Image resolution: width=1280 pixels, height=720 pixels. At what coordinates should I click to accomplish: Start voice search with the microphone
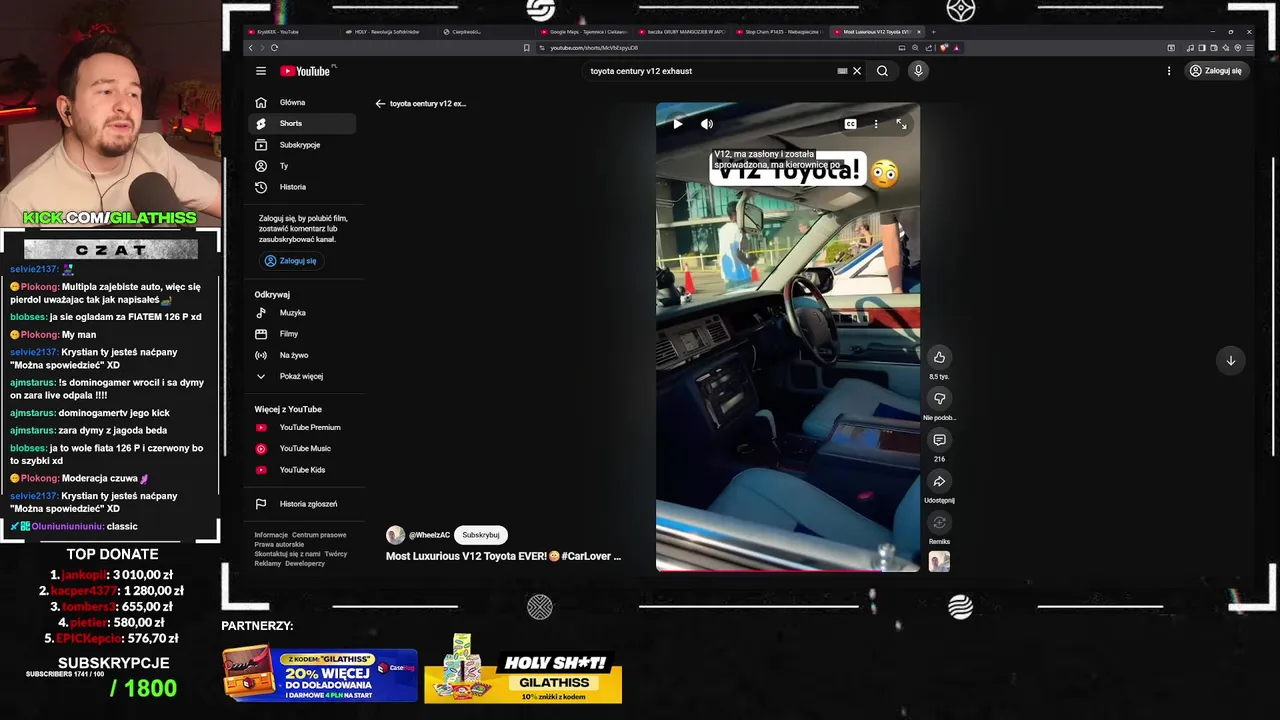918,71
